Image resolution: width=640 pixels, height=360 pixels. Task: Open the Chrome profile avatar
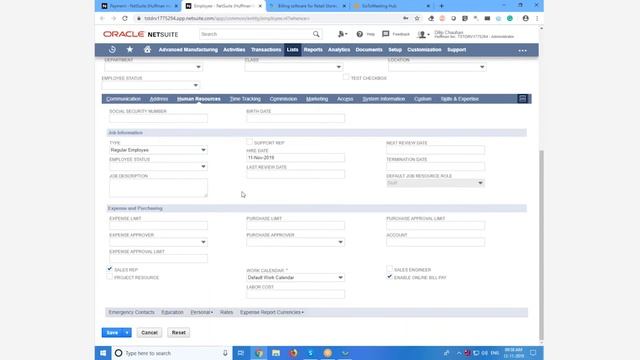[x=525, y=18]
